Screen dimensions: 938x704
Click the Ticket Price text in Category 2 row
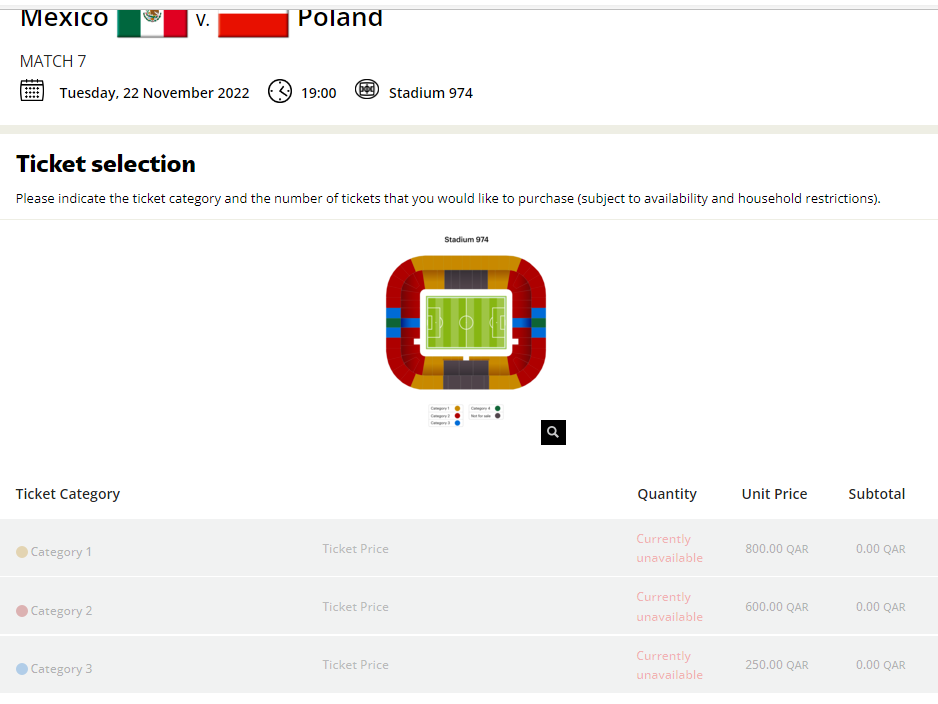tap(355, 607)
